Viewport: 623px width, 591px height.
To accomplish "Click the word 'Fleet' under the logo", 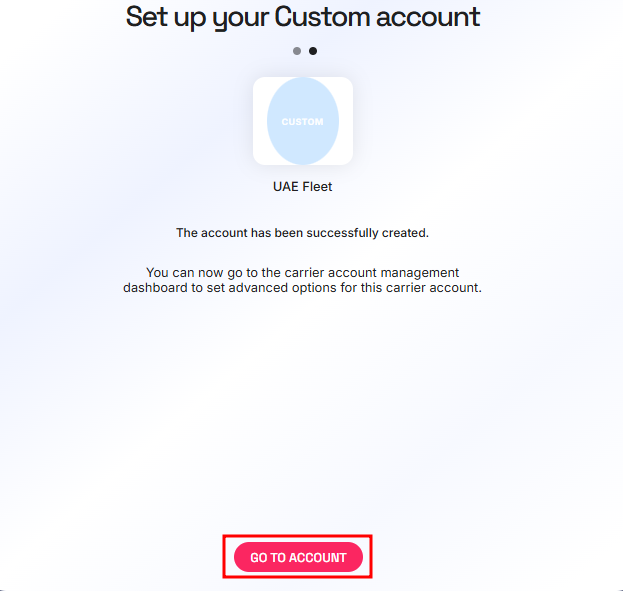I will pyautogui.click(x=317, y=187).
